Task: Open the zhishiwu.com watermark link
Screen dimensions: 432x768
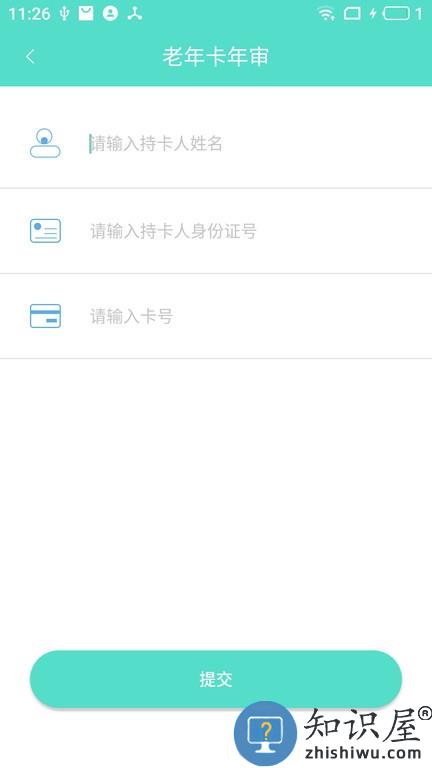Action: 363,753
